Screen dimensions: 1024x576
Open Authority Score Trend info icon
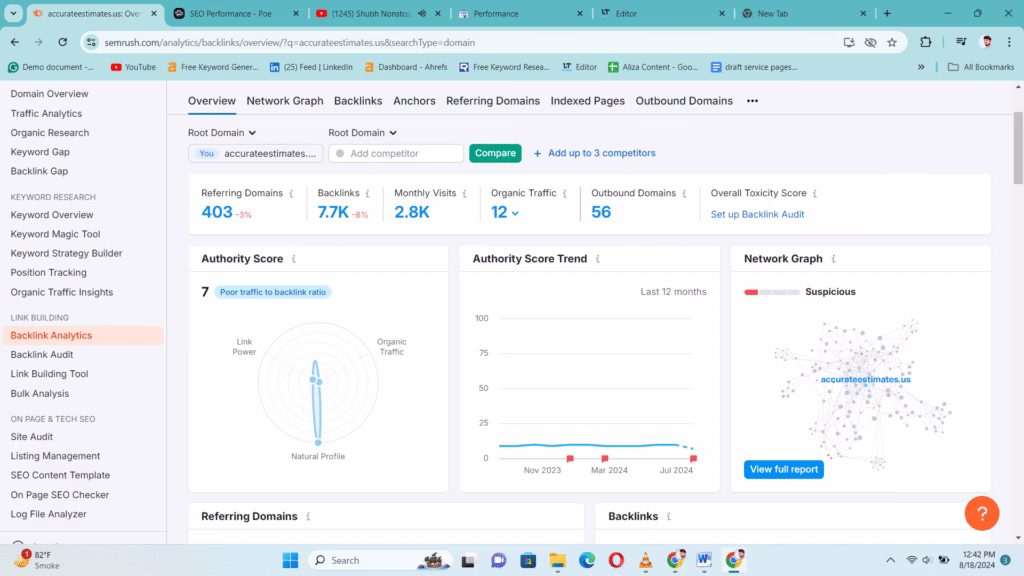(x=598, y=259)
